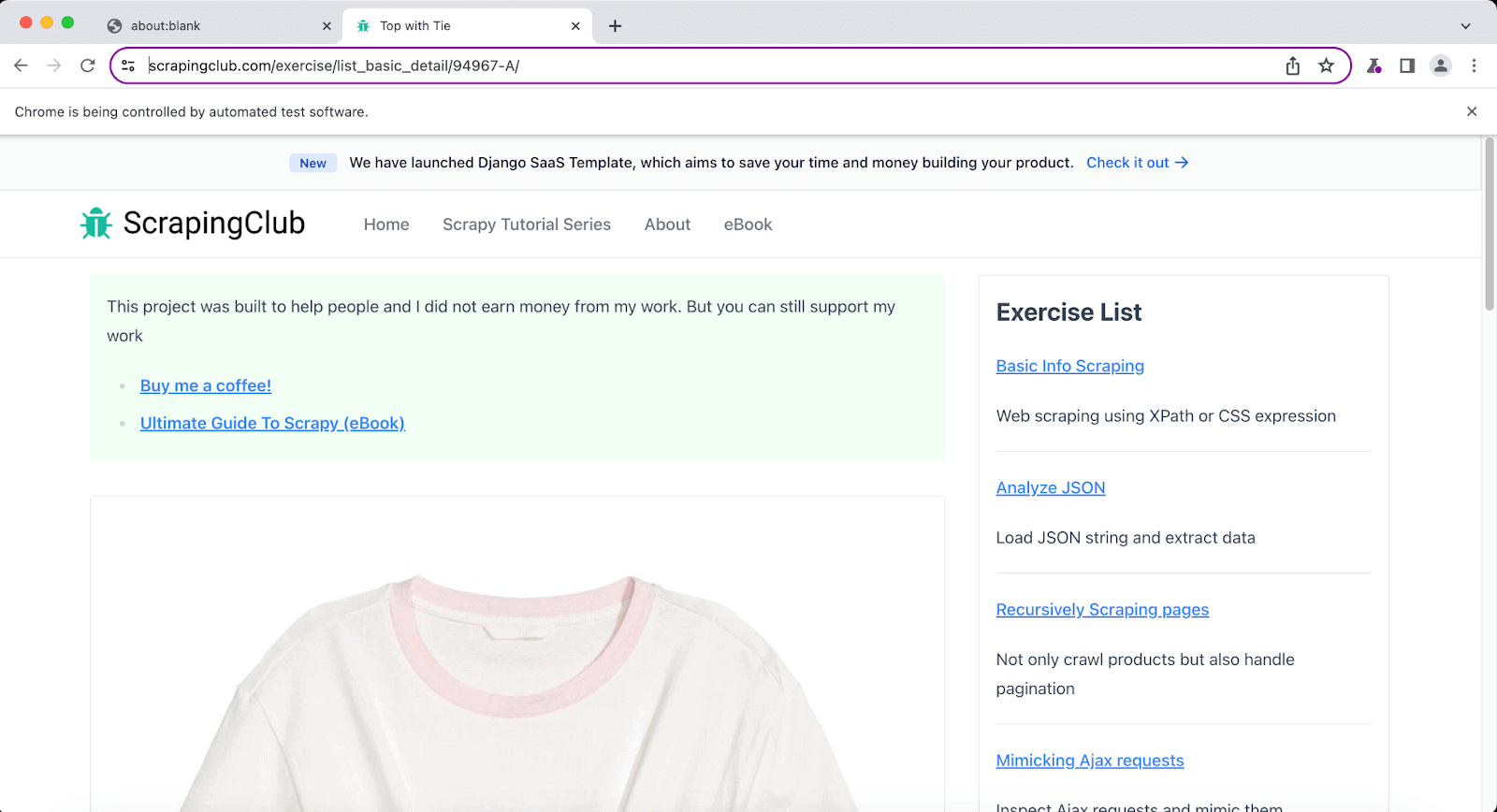Image resolution: width=1497 pixels, height=812 pixels.
Task: Reload the current page
Action: pyautogui.click(x=88, y=65)
